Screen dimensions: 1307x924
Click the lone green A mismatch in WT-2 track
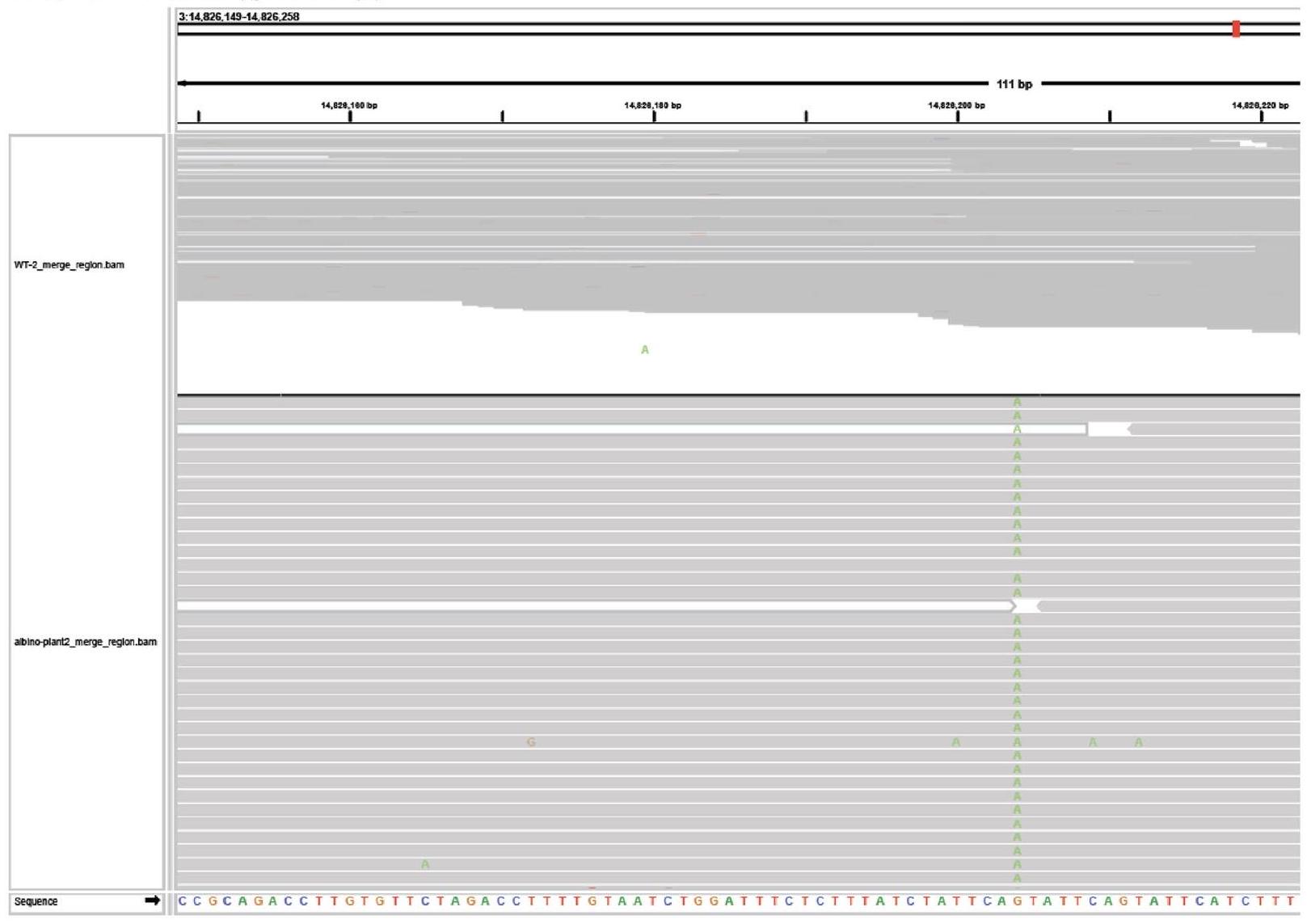coord(644,350)
